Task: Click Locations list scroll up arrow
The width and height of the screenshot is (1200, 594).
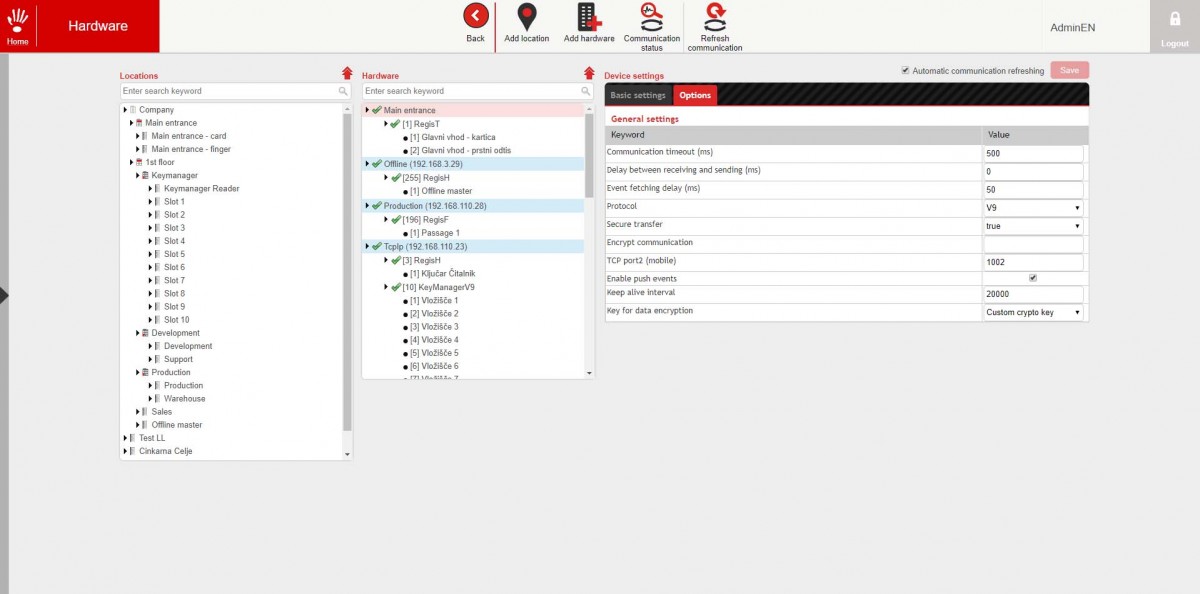Action: [x=347, y=108]
